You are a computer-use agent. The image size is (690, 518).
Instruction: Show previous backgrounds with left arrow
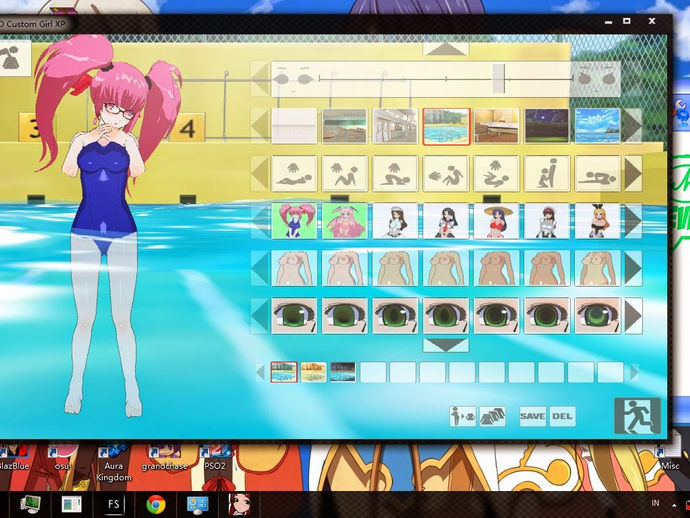pos(260,126)
